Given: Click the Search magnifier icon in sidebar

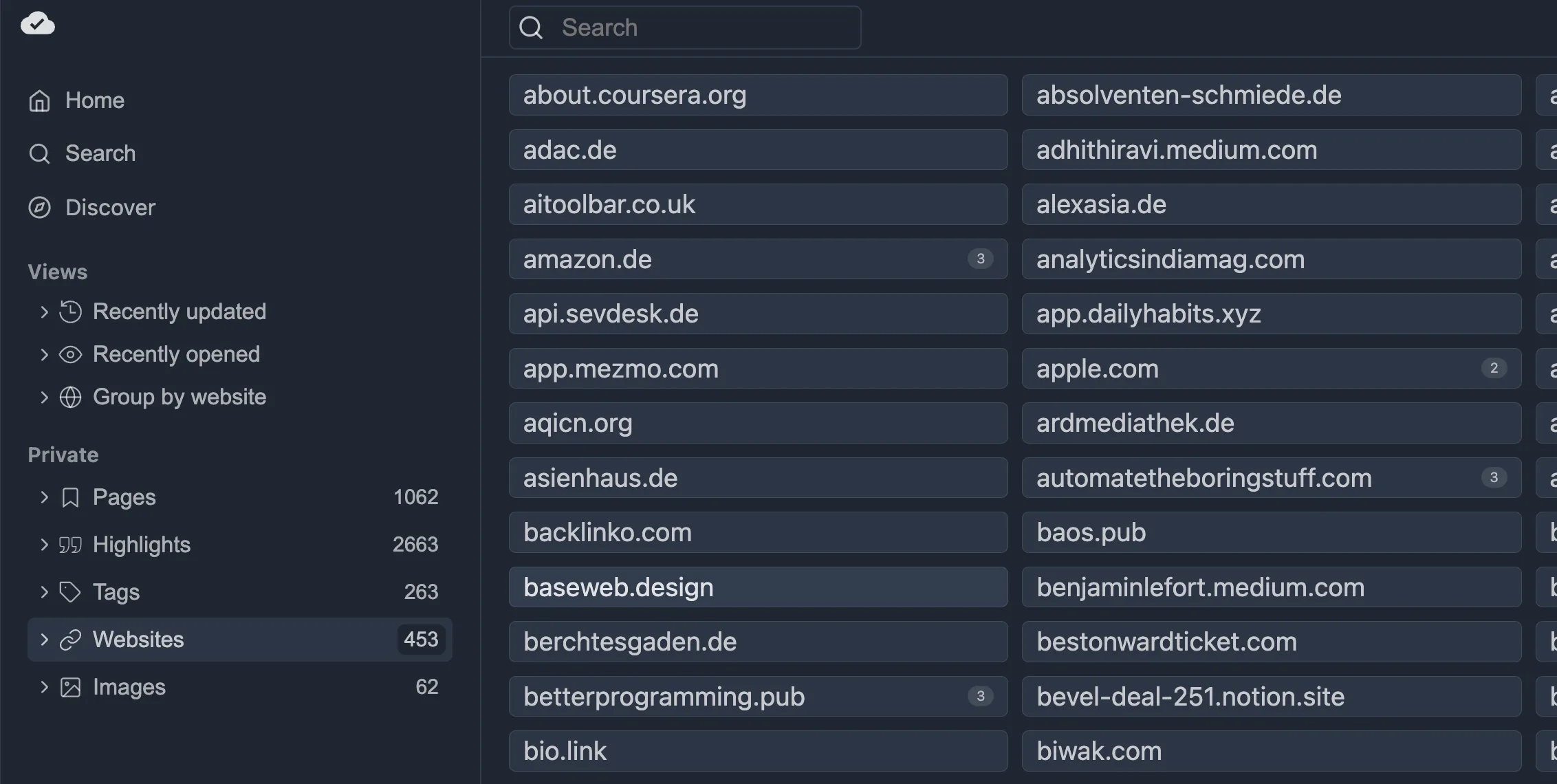Looking at the screenshot, I should tap(39, 153).
